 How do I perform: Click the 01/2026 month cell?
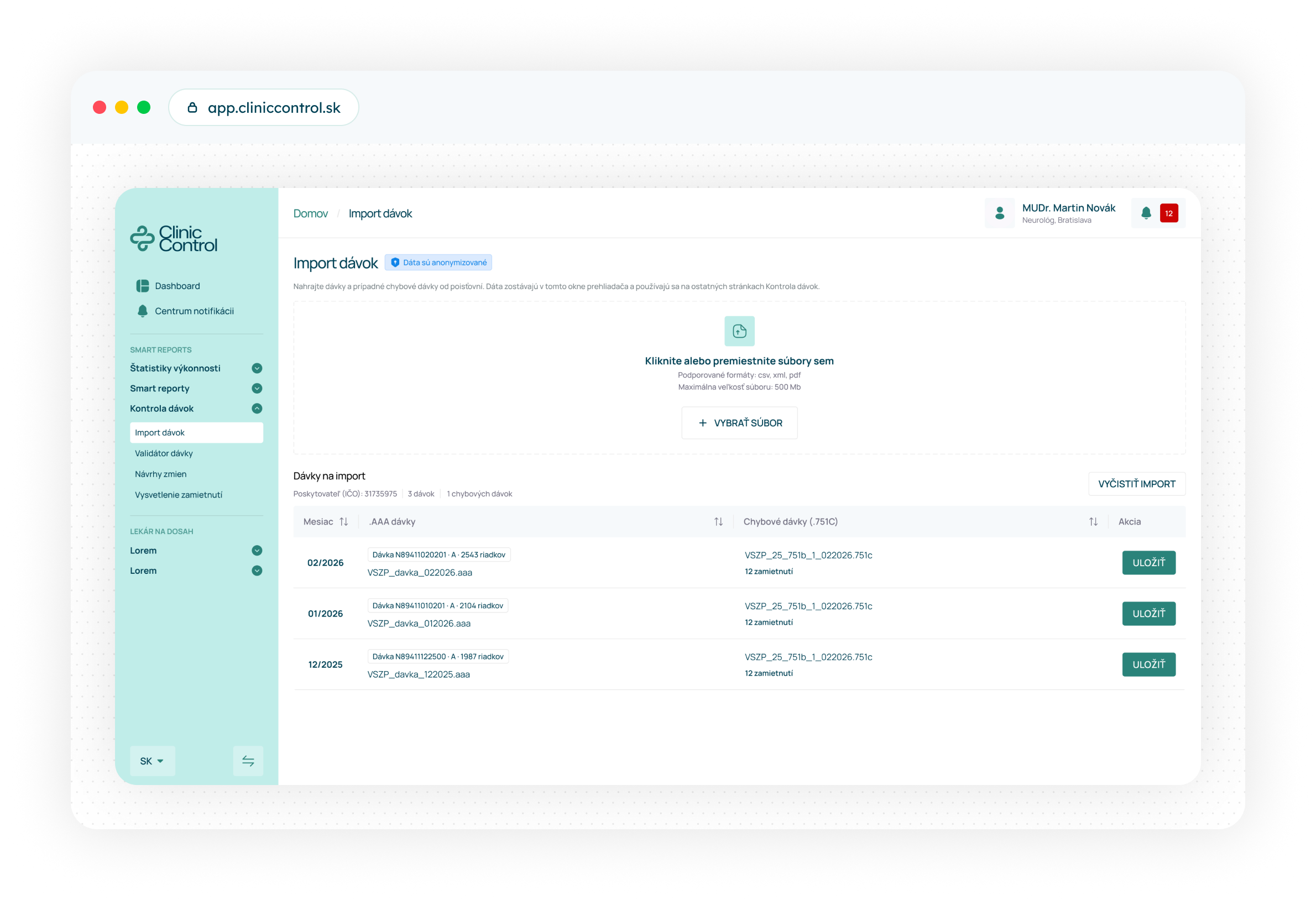click(x=325, y=614)
